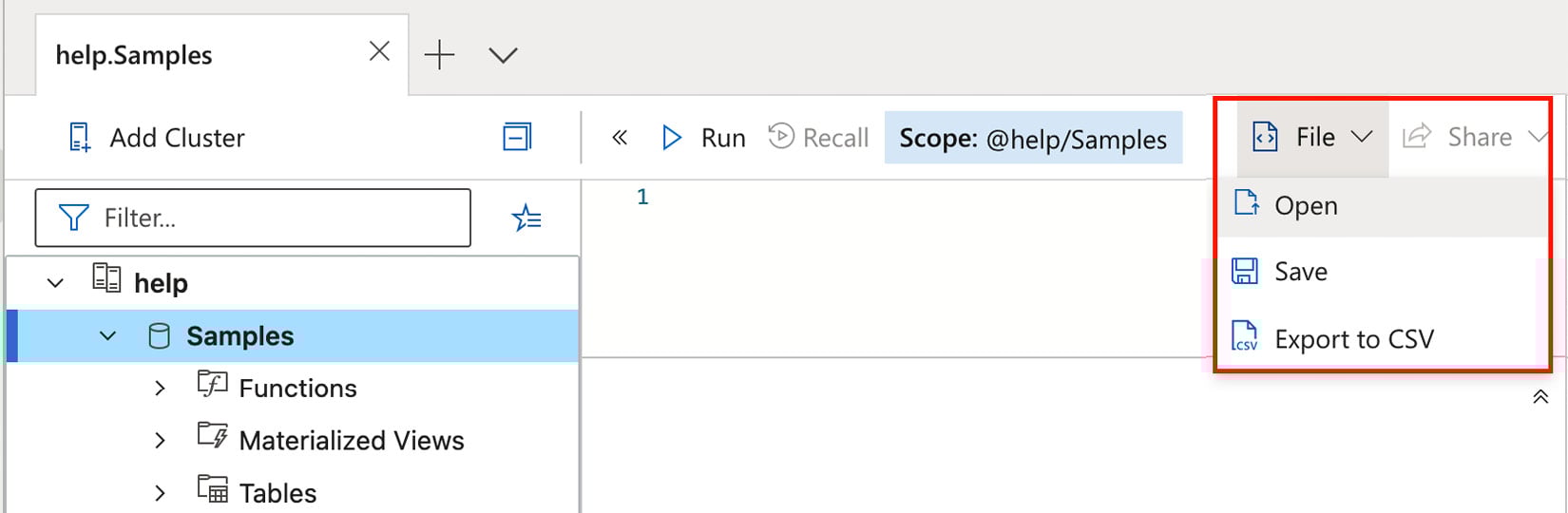The image size is (1568, 513).
Task: Click the favorites star filter icon
Action: 526,218
